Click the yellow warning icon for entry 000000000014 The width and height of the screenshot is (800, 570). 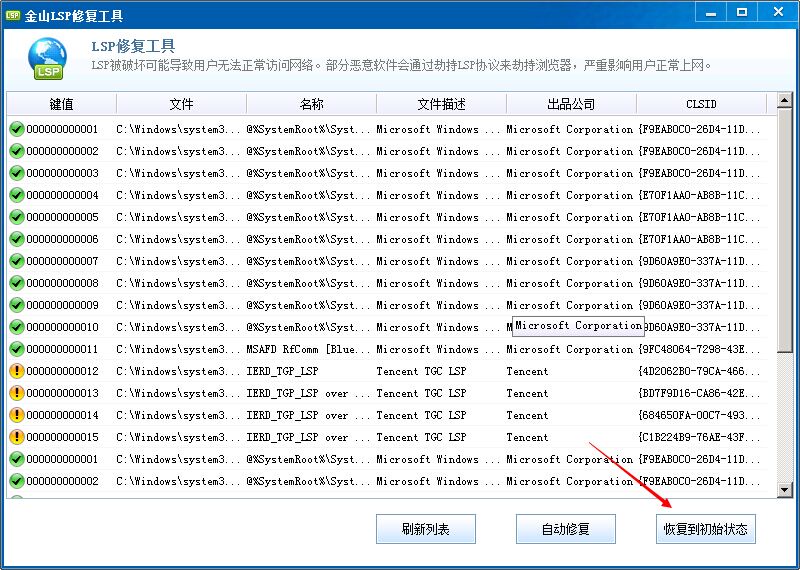tap(17, 414)
